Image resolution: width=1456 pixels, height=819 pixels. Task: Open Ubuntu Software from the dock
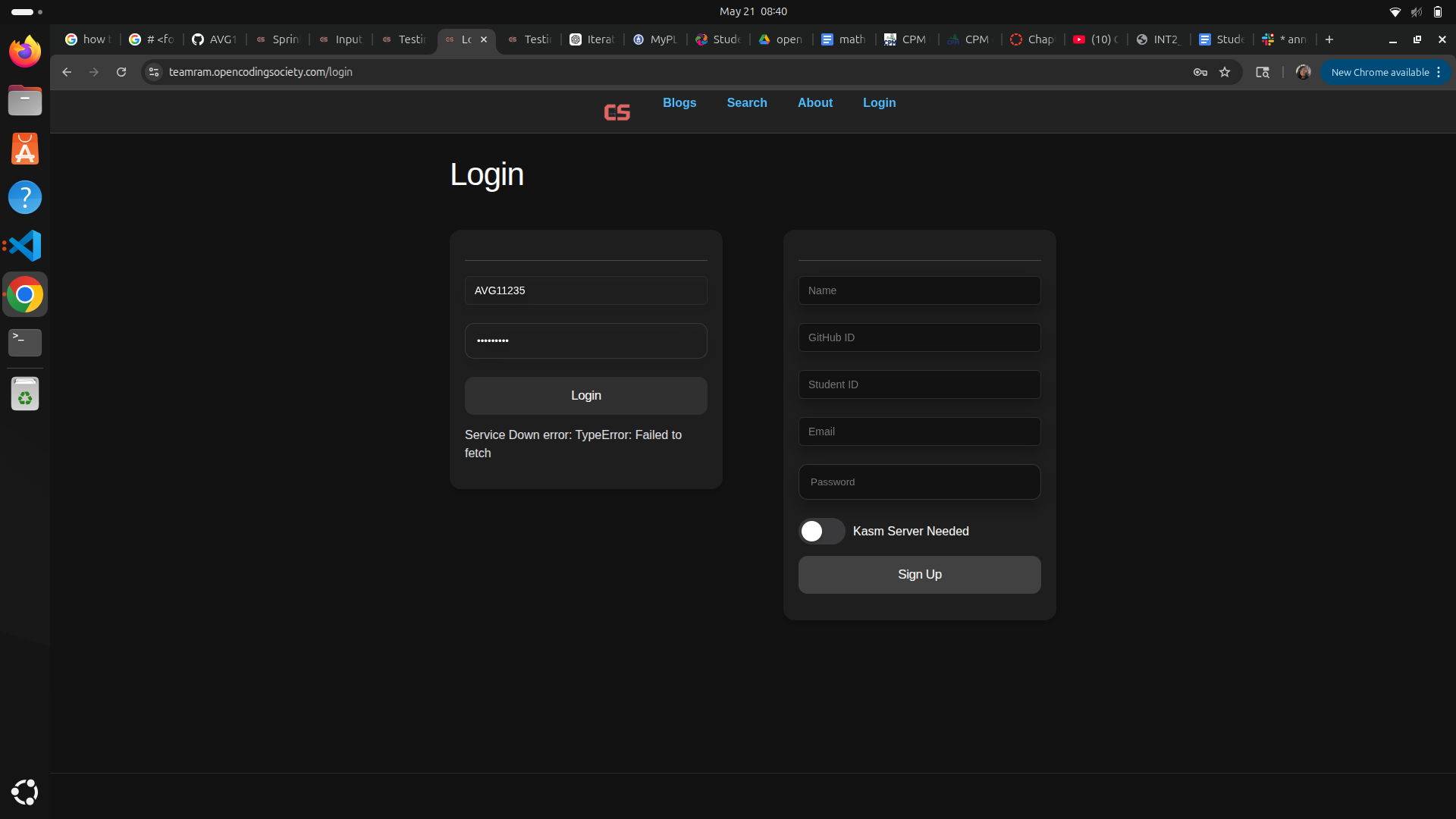click(25, 149)
